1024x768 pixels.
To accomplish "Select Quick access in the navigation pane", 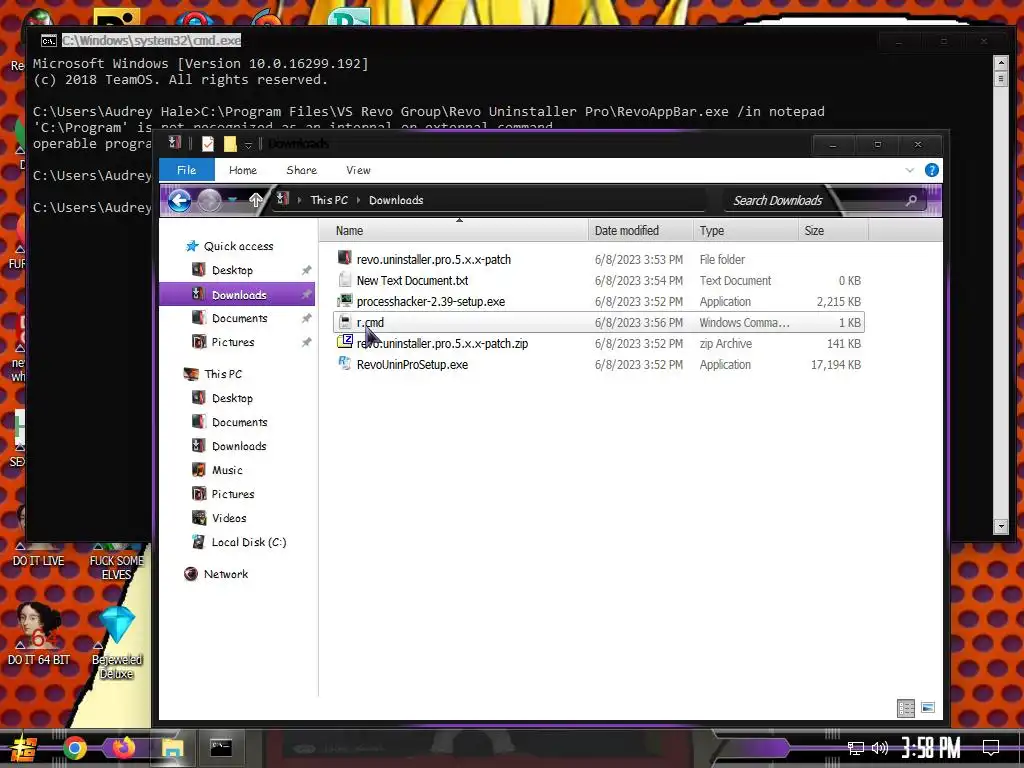I will pyautogui.click(x=238, y=246).
